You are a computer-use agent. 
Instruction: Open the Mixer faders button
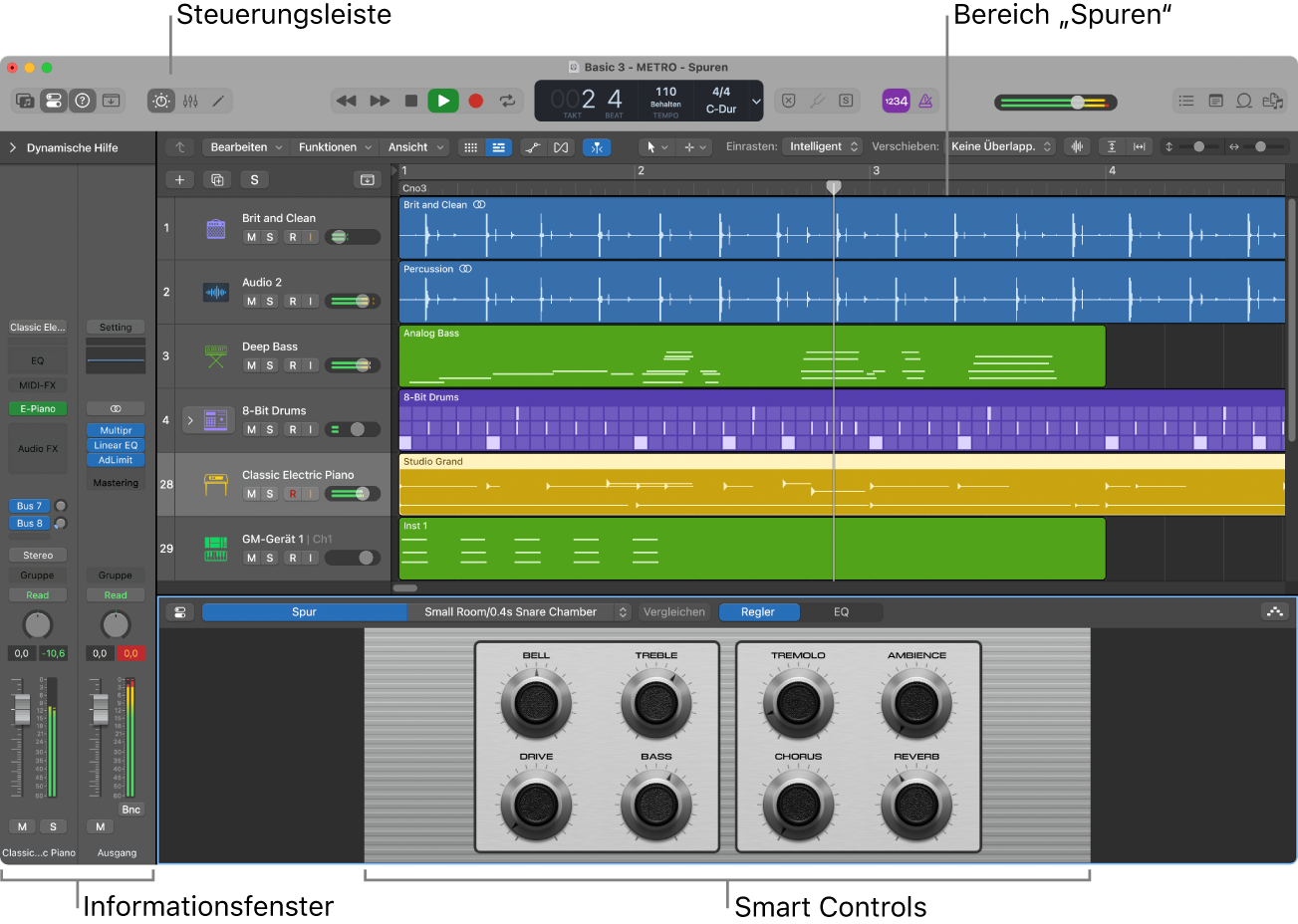(x=190, y=101)
